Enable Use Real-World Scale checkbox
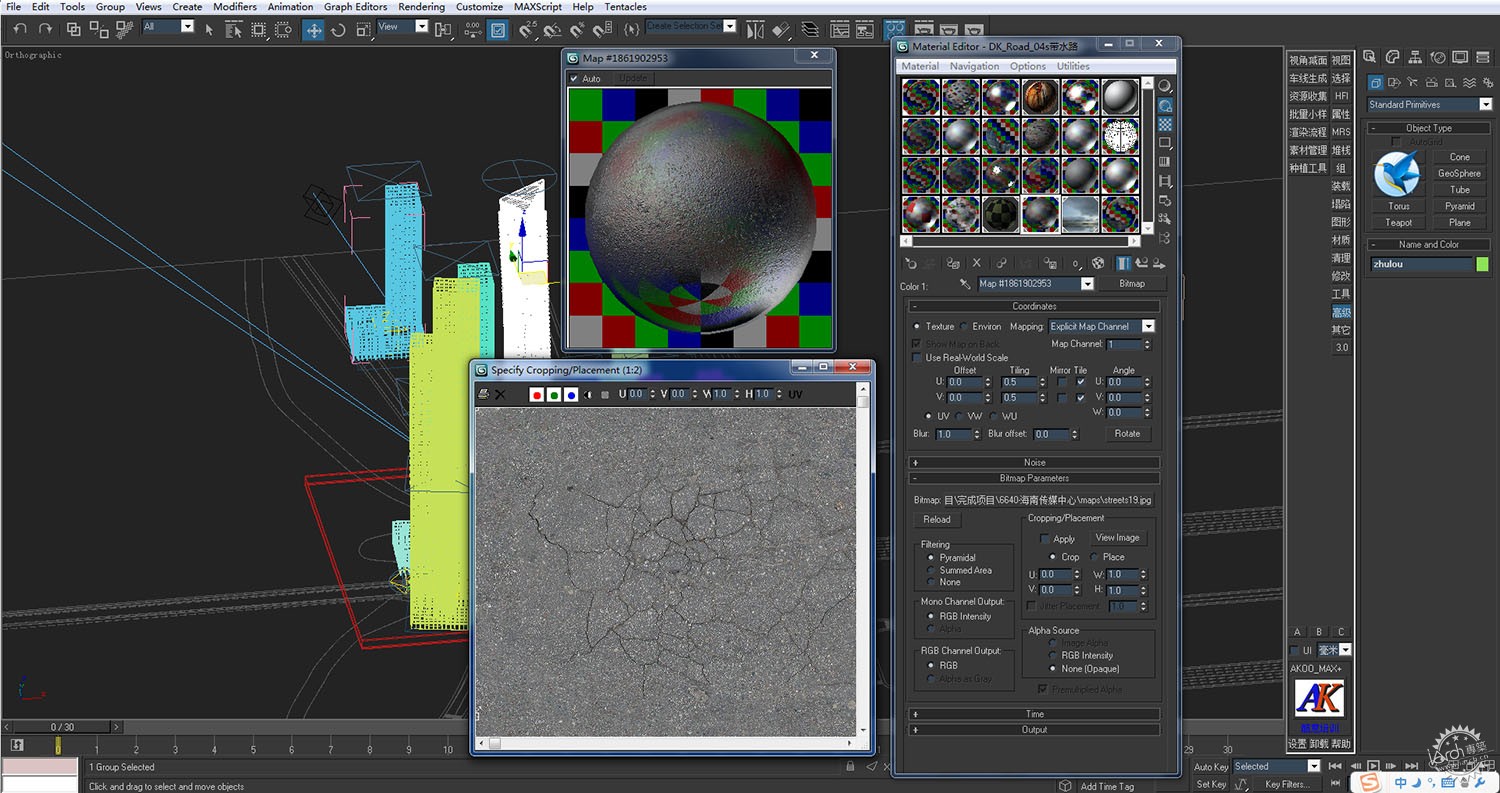The image size is (1500, 793). (x=917, y=357)
